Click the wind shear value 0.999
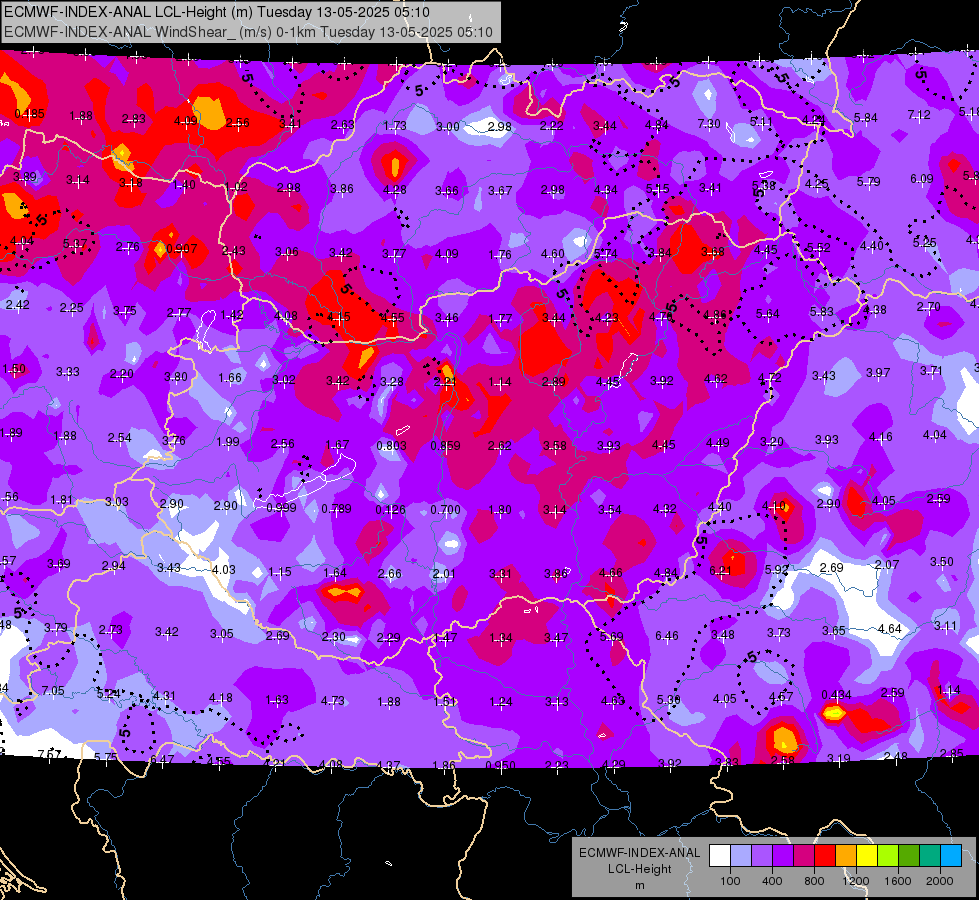 (x=282, y=507)
